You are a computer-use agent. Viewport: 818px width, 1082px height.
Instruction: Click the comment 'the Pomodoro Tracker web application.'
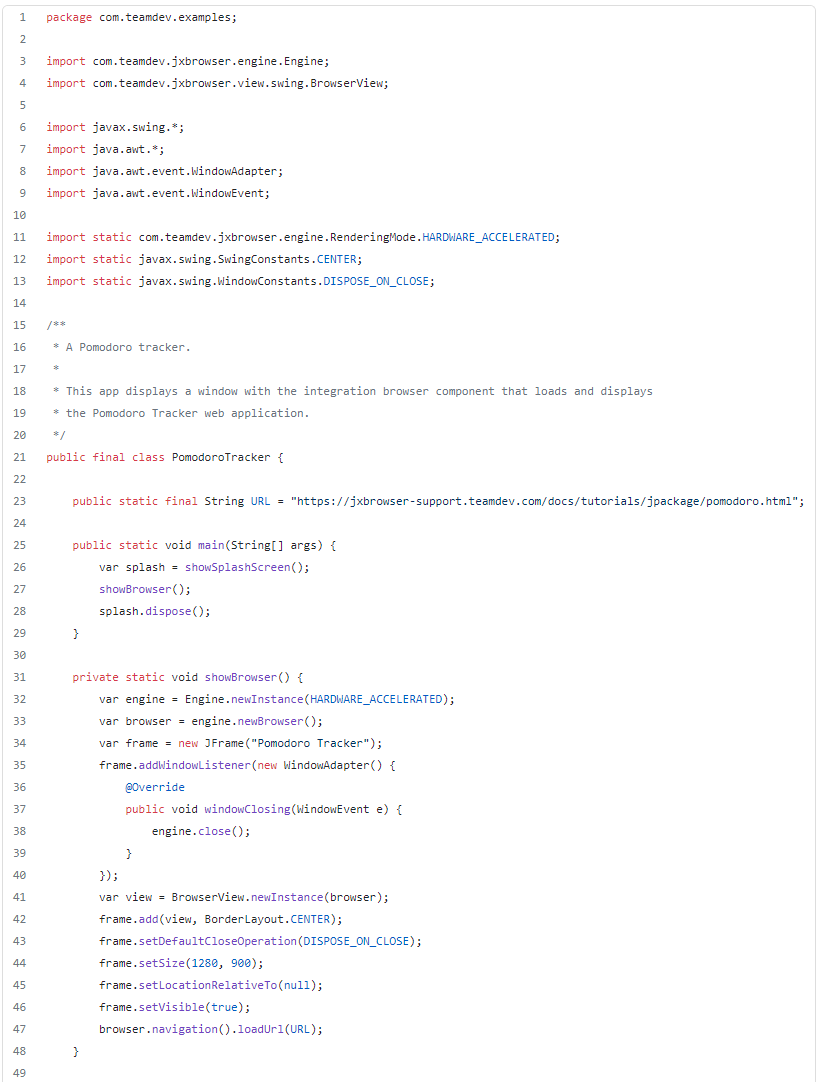coord(188,413)
